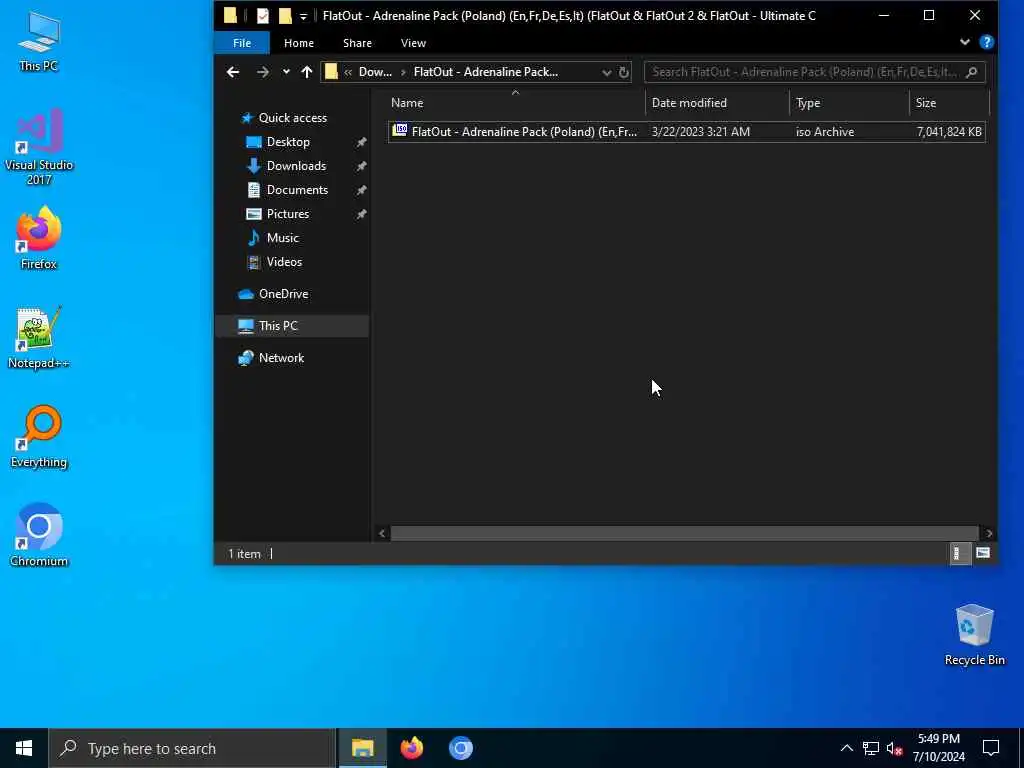Unpin Desktop using its pin icon
This screenshot has width=1024, height=768.
pyautogui.click(x=361, y=142)
